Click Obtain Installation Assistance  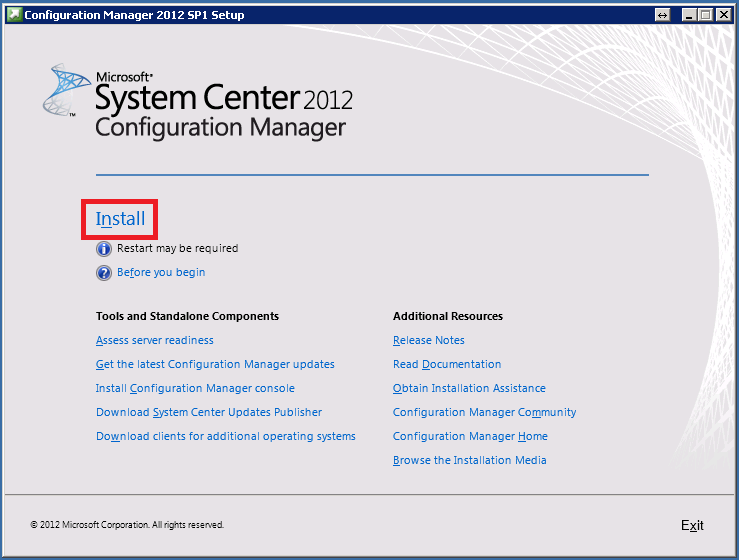[x=469, y=388]
